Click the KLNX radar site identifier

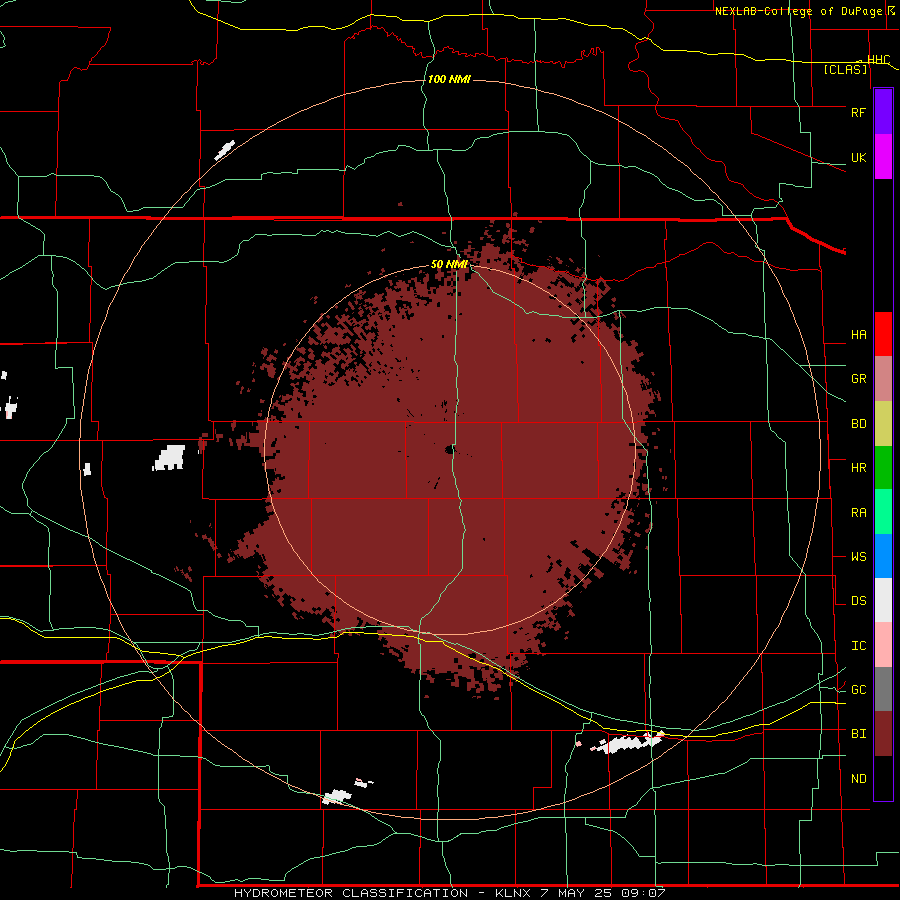tap(514, 893)
